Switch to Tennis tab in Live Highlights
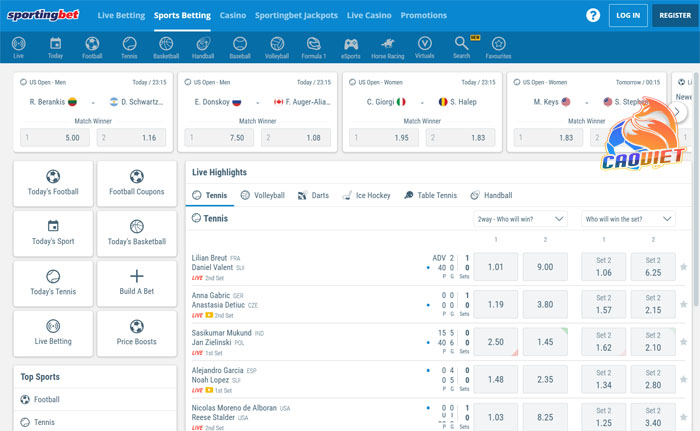This screenshot has width=700, height=431. point(210,195)
